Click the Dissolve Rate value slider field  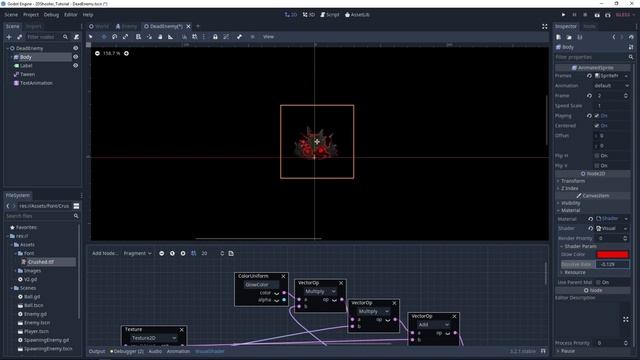point(612,264)
